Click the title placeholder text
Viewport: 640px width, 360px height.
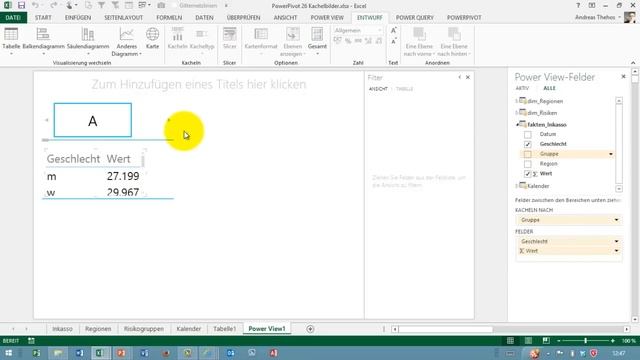tap(199, 84)
